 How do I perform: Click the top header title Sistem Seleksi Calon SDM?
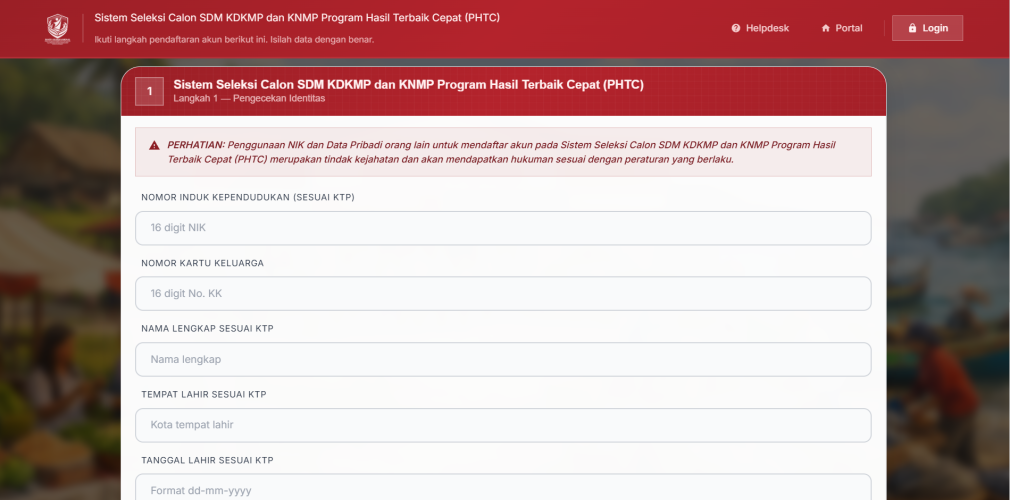tap(297, 18)
